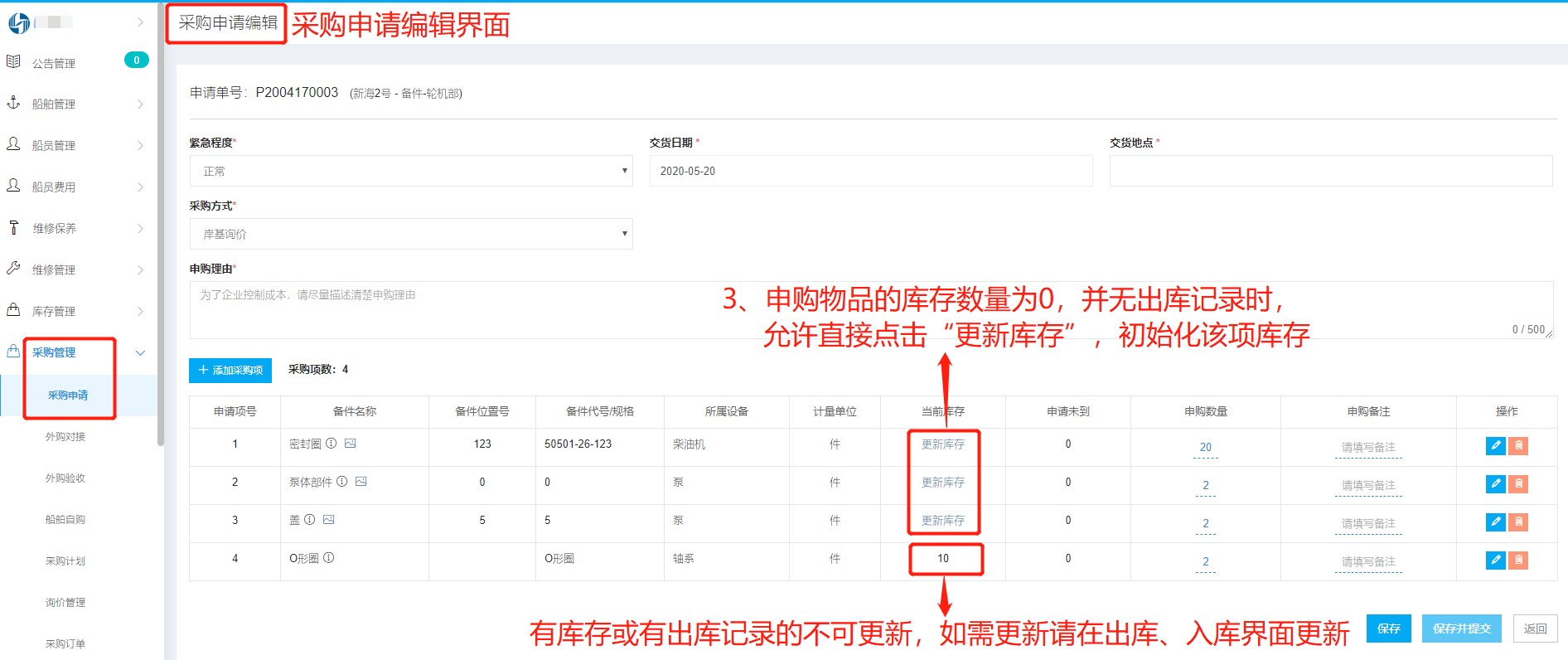Expand 船员费用 submenu chevron
The height and width of the screenshot is (660, 1568).
tap(140, 187)
